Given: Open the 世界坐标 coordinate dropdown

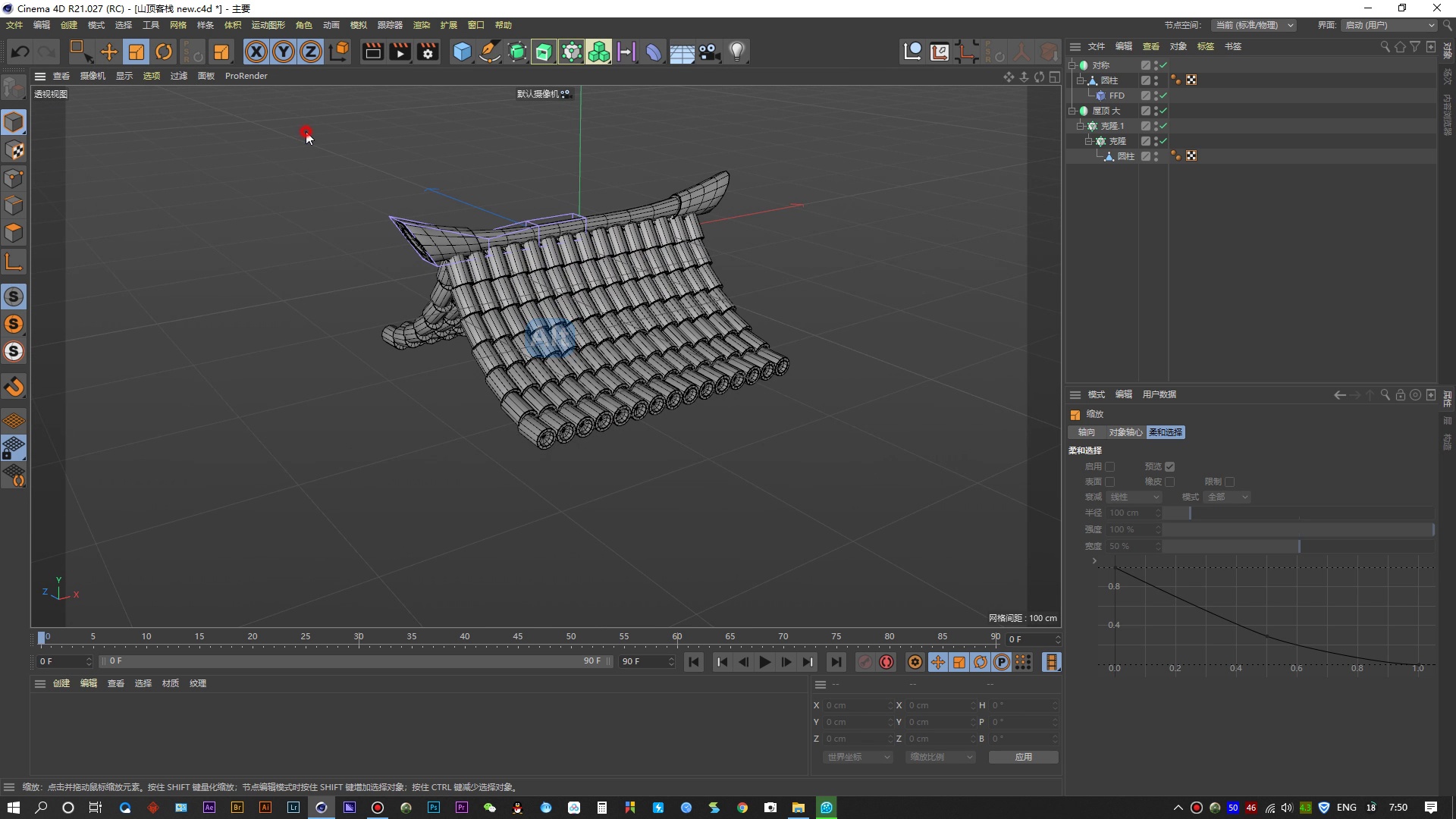Looking at the screenshot, I should click(x=858, y=757).
